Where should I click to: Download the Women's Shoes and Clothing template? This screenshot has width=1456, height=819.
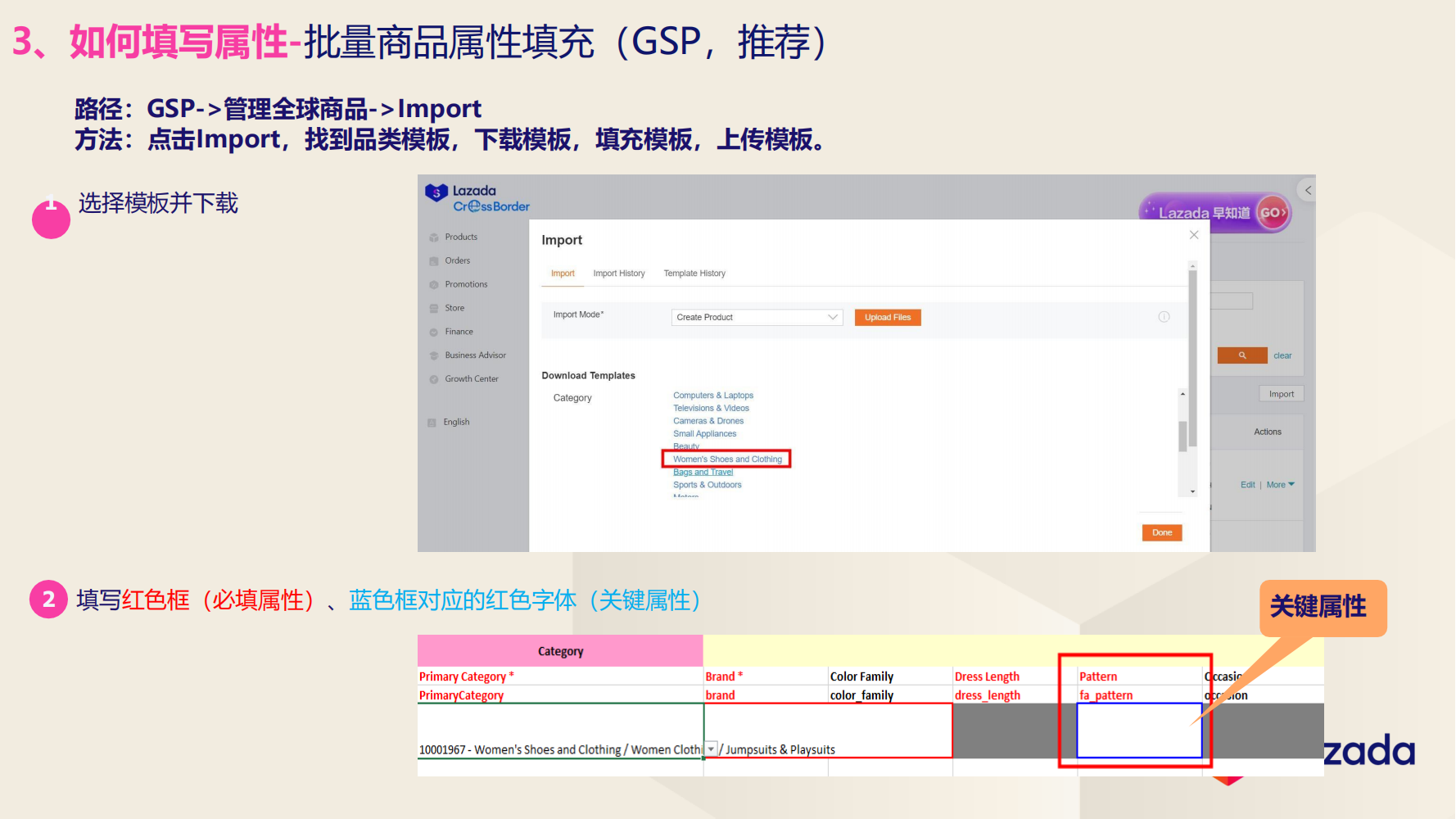[x=726, y=459]
